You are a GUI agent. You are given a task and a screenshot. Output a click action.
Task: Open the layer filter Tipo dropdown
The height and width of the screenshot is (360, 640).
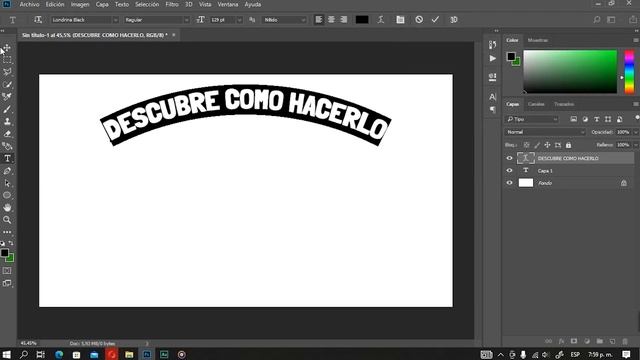532,119
